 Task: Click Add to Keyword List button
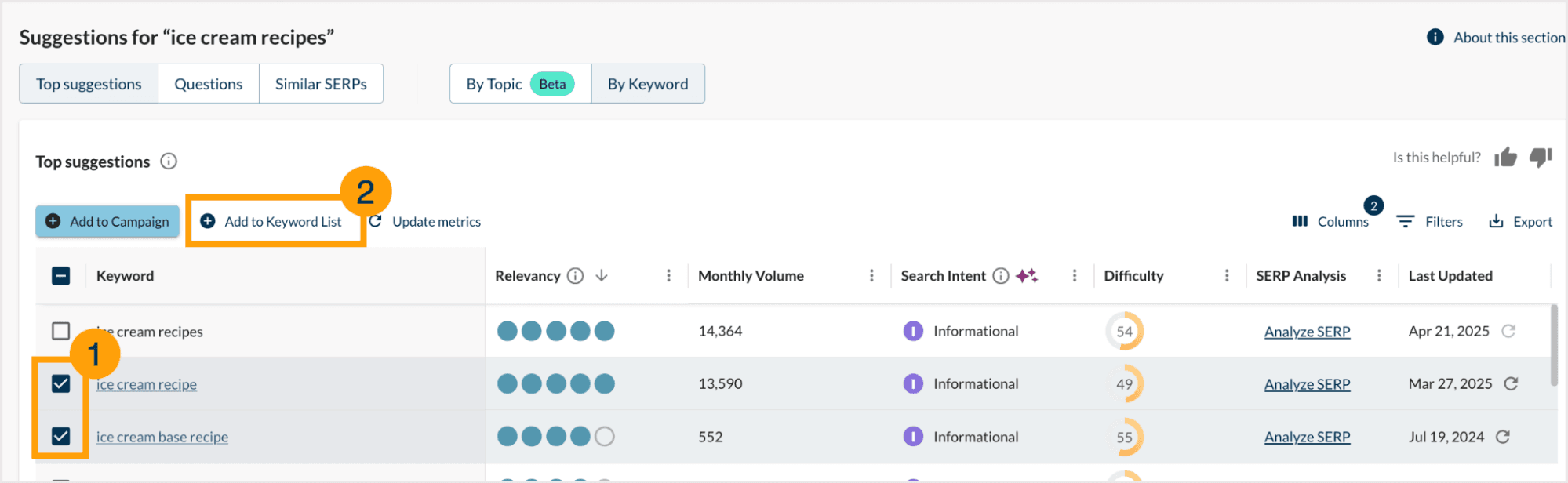pos(271,222)
